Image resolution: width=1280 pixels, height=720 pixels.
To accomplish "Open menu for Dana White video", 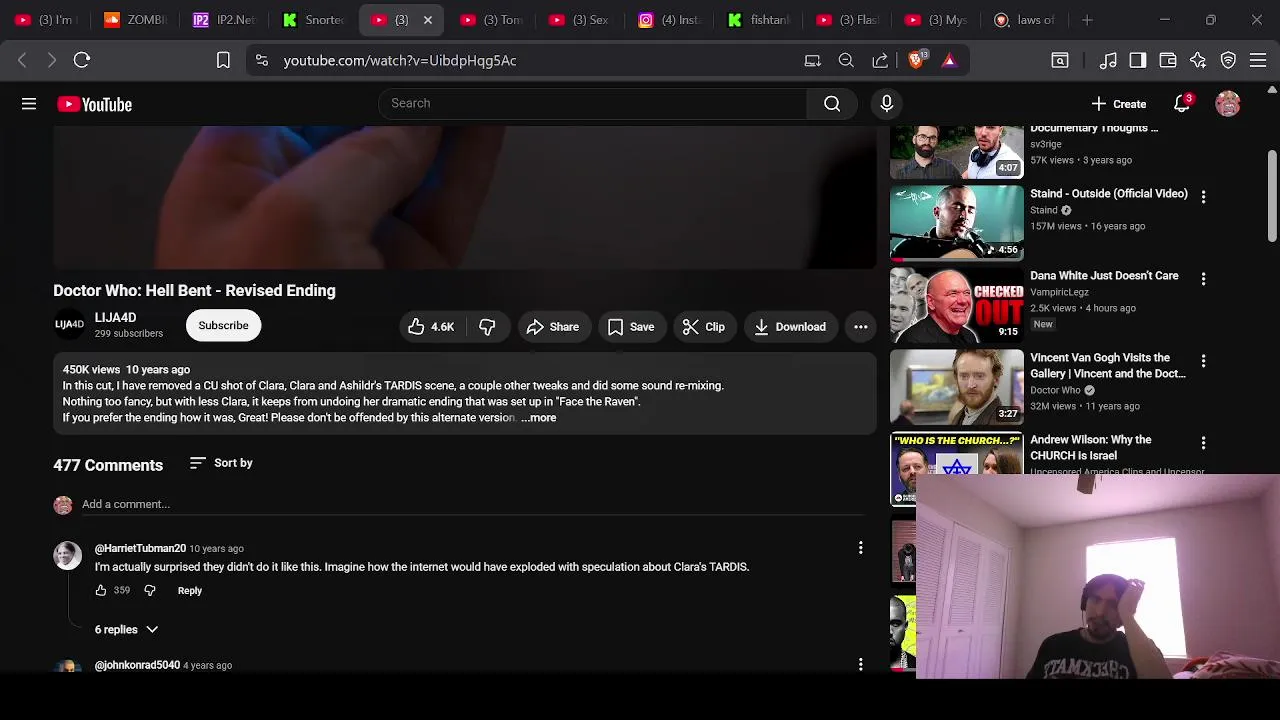I will [1203, 279].
